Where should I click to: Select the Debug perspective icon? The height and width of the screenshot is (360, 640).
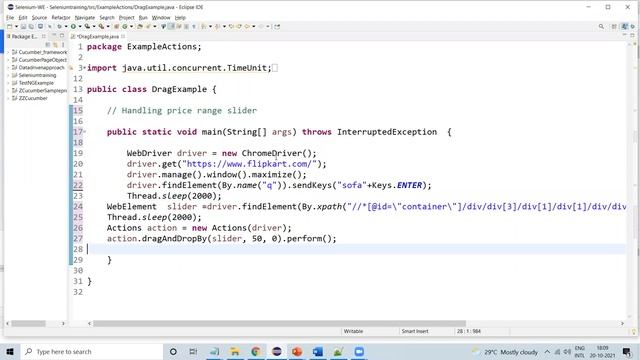[x=633, y=27]
